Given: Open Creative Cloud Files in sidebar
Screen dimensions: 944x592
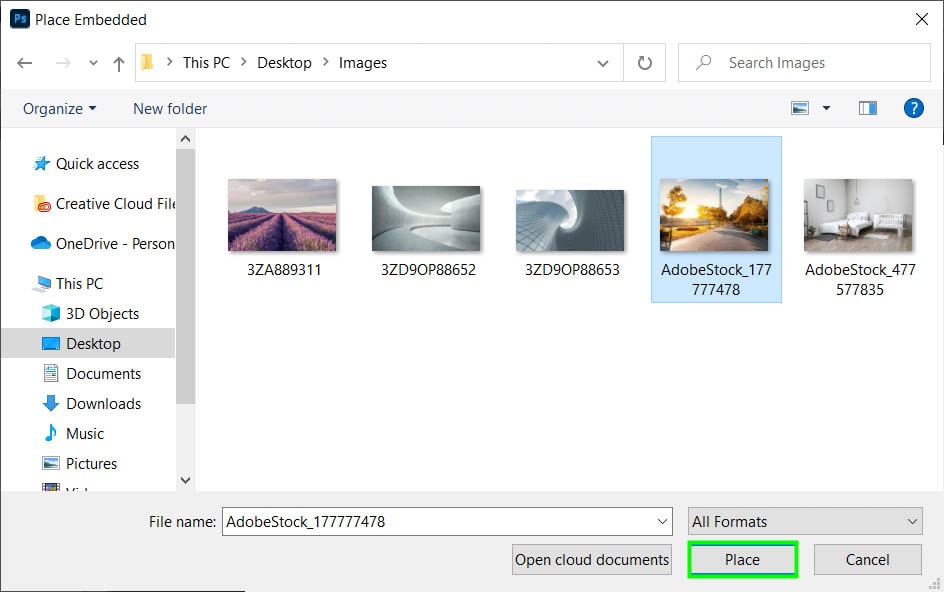Looking at the screenshot, I should pos(115,204).
